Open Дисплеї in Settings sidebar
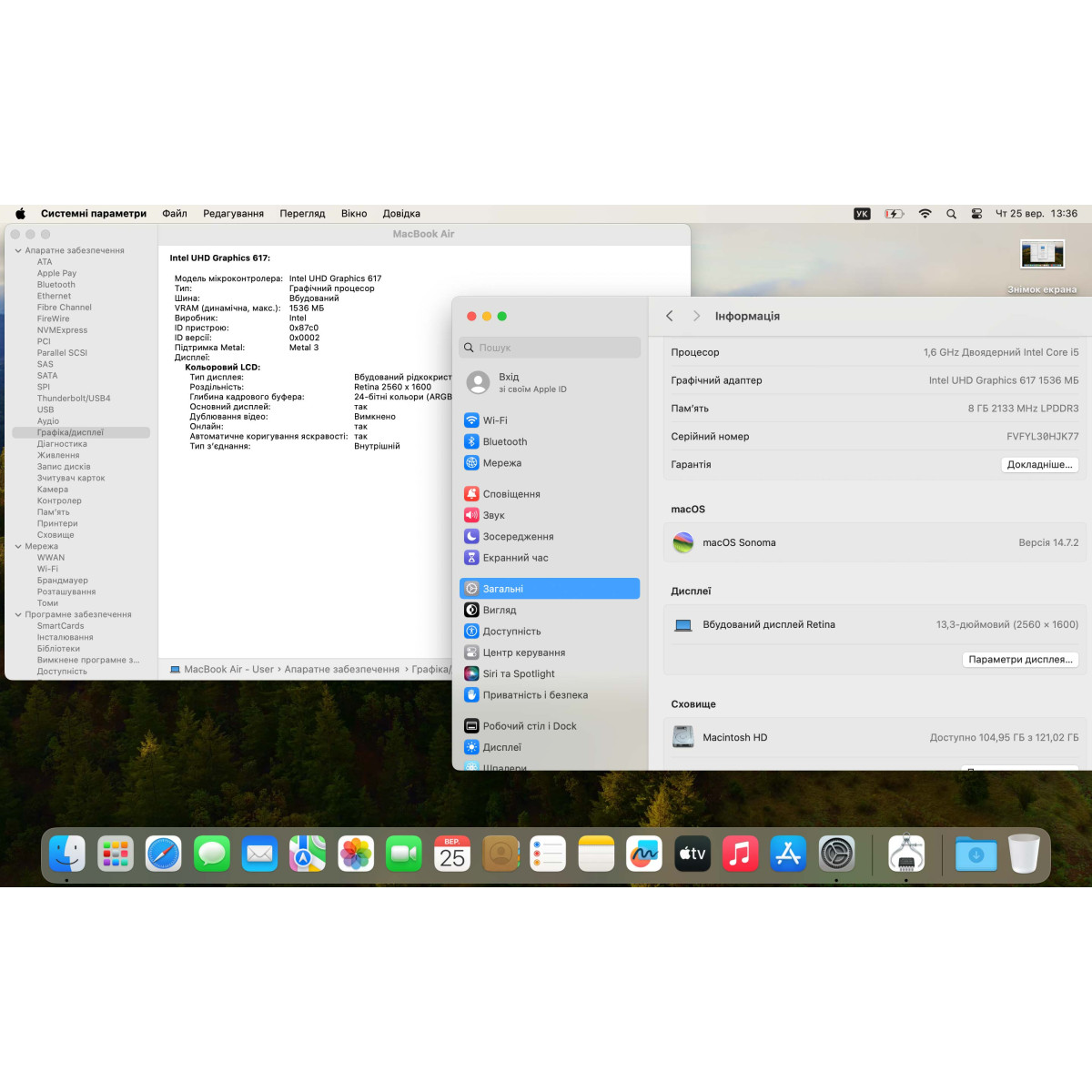This screenshot has height=1092, width=1092. click(x=550, y=747)
